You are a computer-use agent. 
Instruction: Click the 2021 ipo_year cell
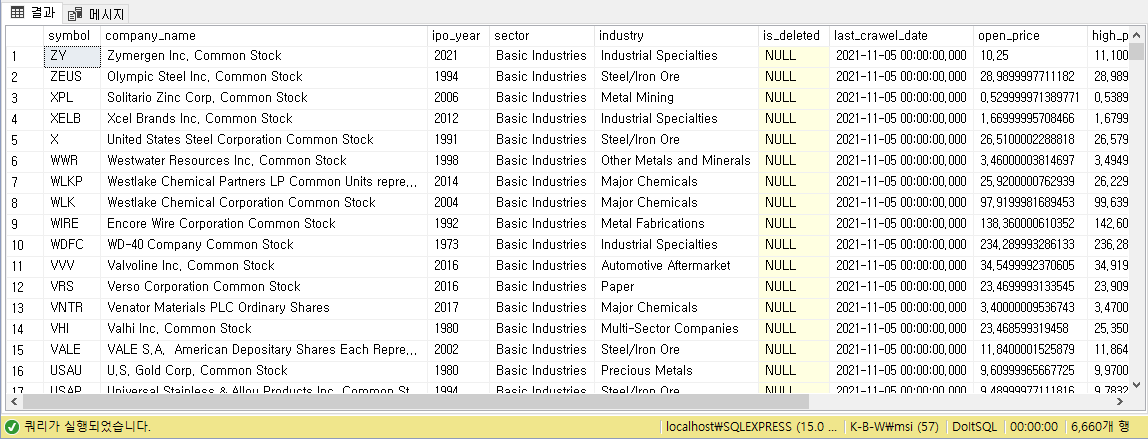click(x=458, y=56)
